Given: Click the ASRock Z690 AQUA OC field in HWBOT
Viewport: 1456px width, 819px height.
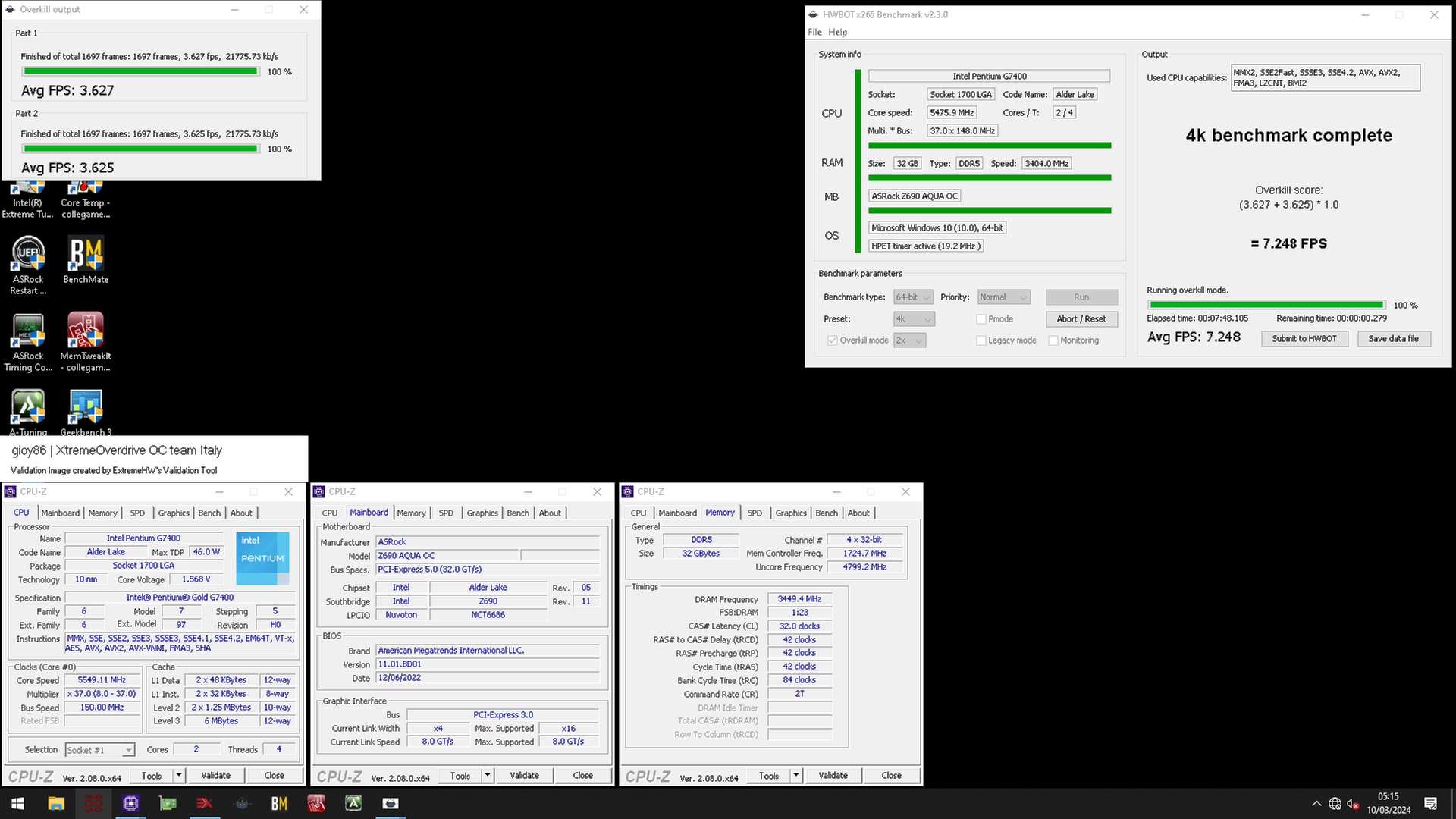Looking at the screenshot, I should coord(915,196).
